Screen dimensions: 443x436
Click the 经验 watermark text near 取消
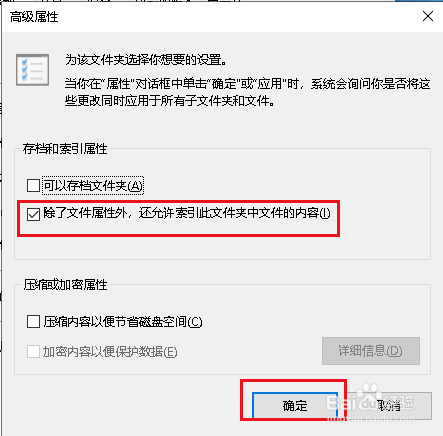click(399, 402)
